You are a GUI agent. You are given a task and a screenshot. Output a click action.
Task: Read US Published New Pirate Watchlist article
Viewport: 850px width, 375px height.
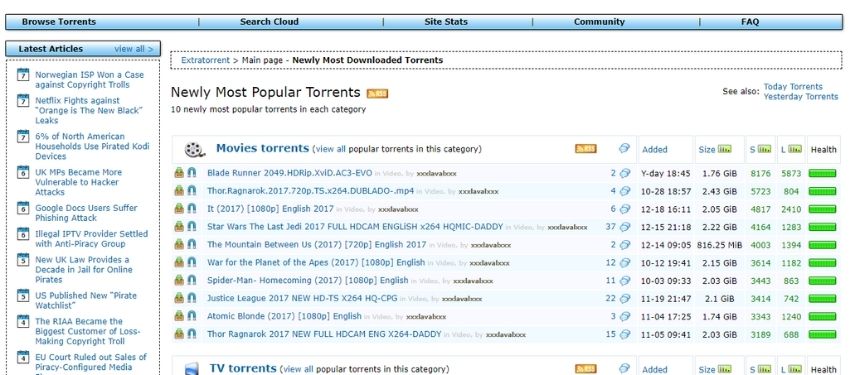(86, 301)
